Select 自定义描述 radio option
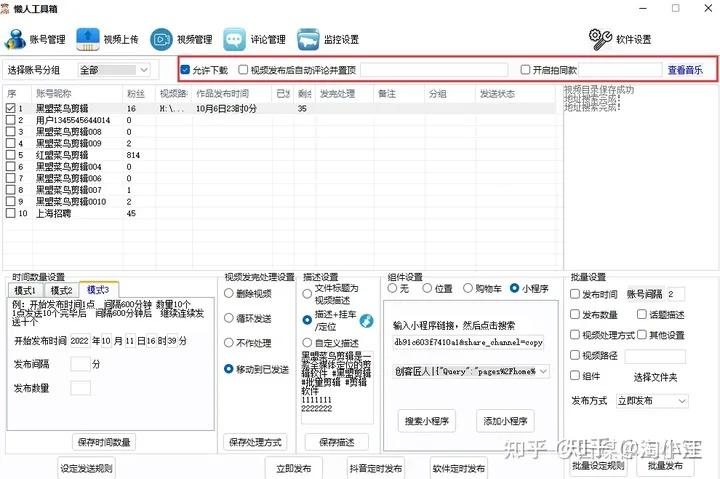Image resolution: width=720 pixels, height=479 pixels. click(307, 343)
